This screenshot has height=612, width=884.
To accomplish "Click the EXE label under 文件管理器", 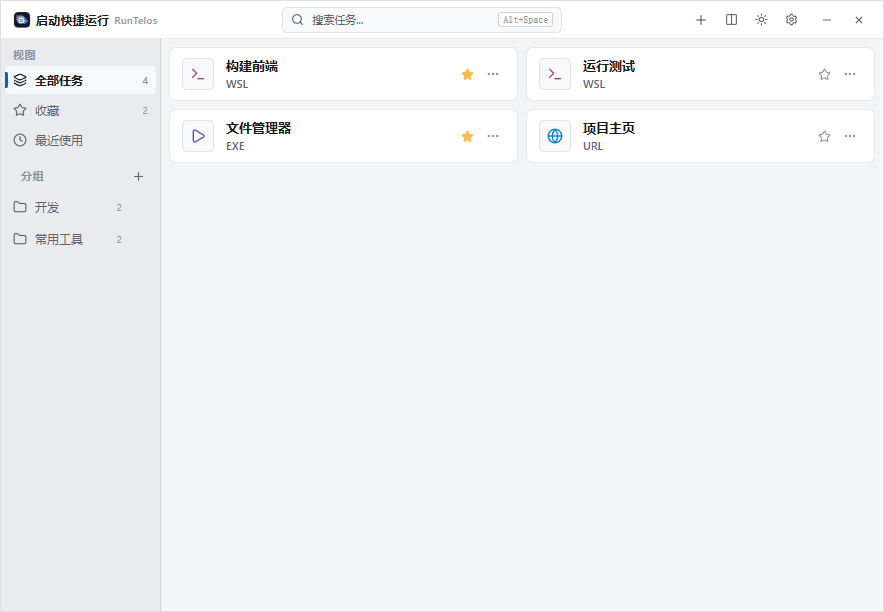I will (235, 146).
